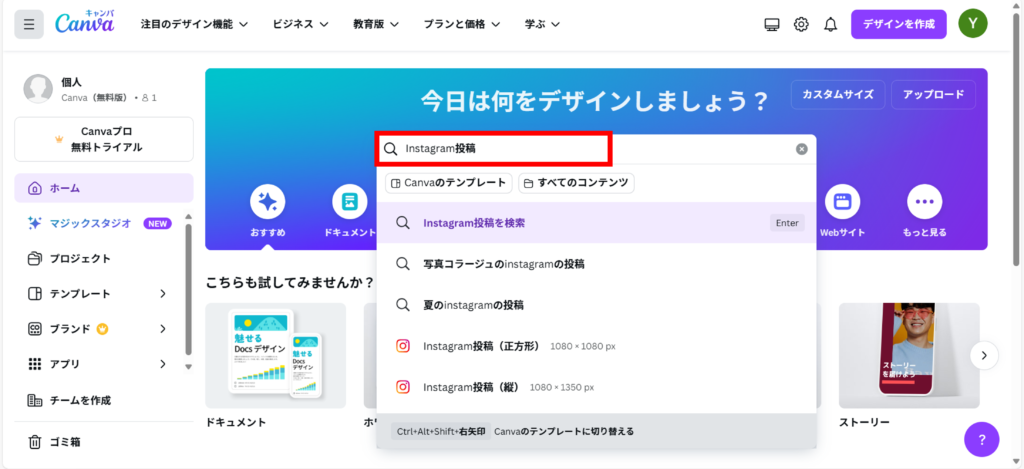Select the Webサイト category icon
Screen dimensions: 1024x469
(x=842, y=202)
